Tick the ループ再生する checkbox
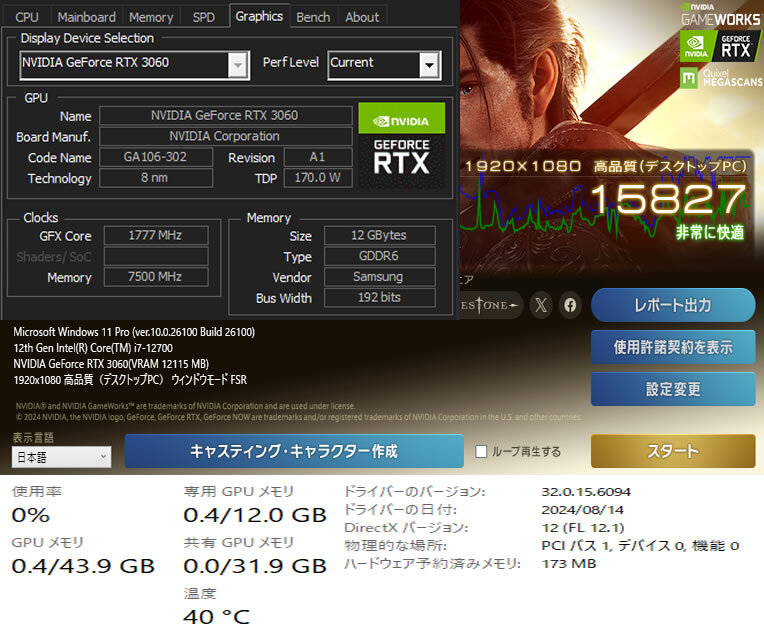764x635 pixels. 481,451
